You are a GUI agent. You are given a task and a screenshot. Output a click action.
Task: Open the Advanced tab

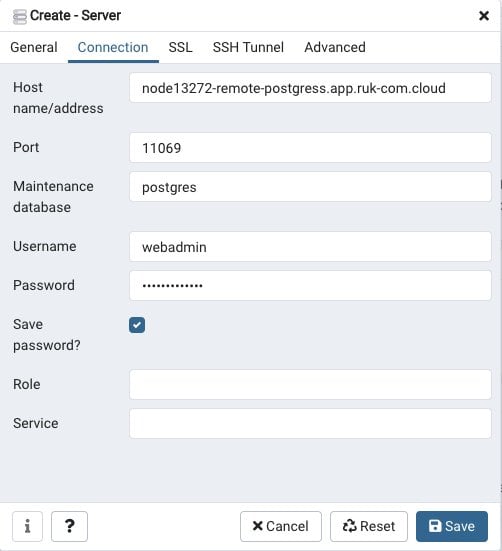point(335,47)
